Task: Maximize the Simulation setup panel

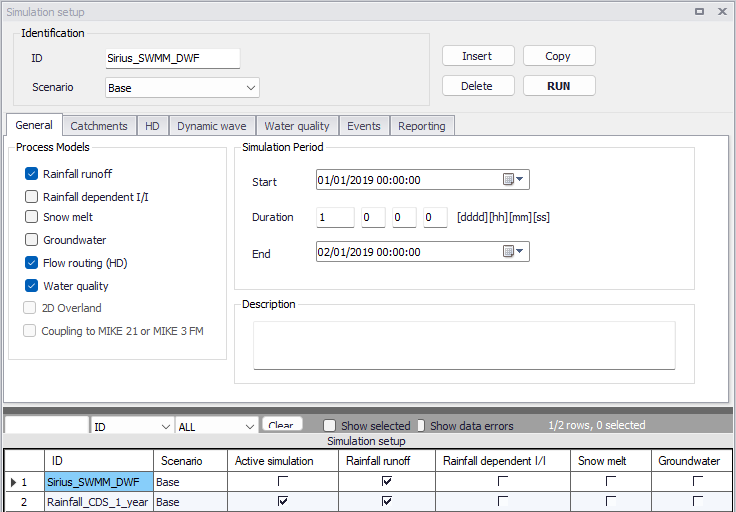Action: tap(699, 11)
